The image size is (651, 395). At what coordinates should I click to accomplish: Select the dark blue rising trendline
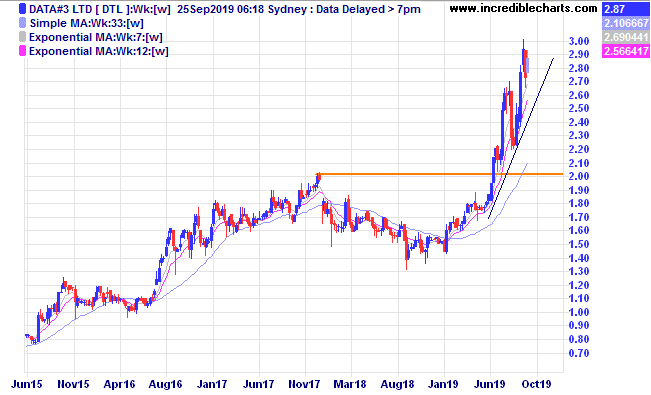click(x=521, y=138)
